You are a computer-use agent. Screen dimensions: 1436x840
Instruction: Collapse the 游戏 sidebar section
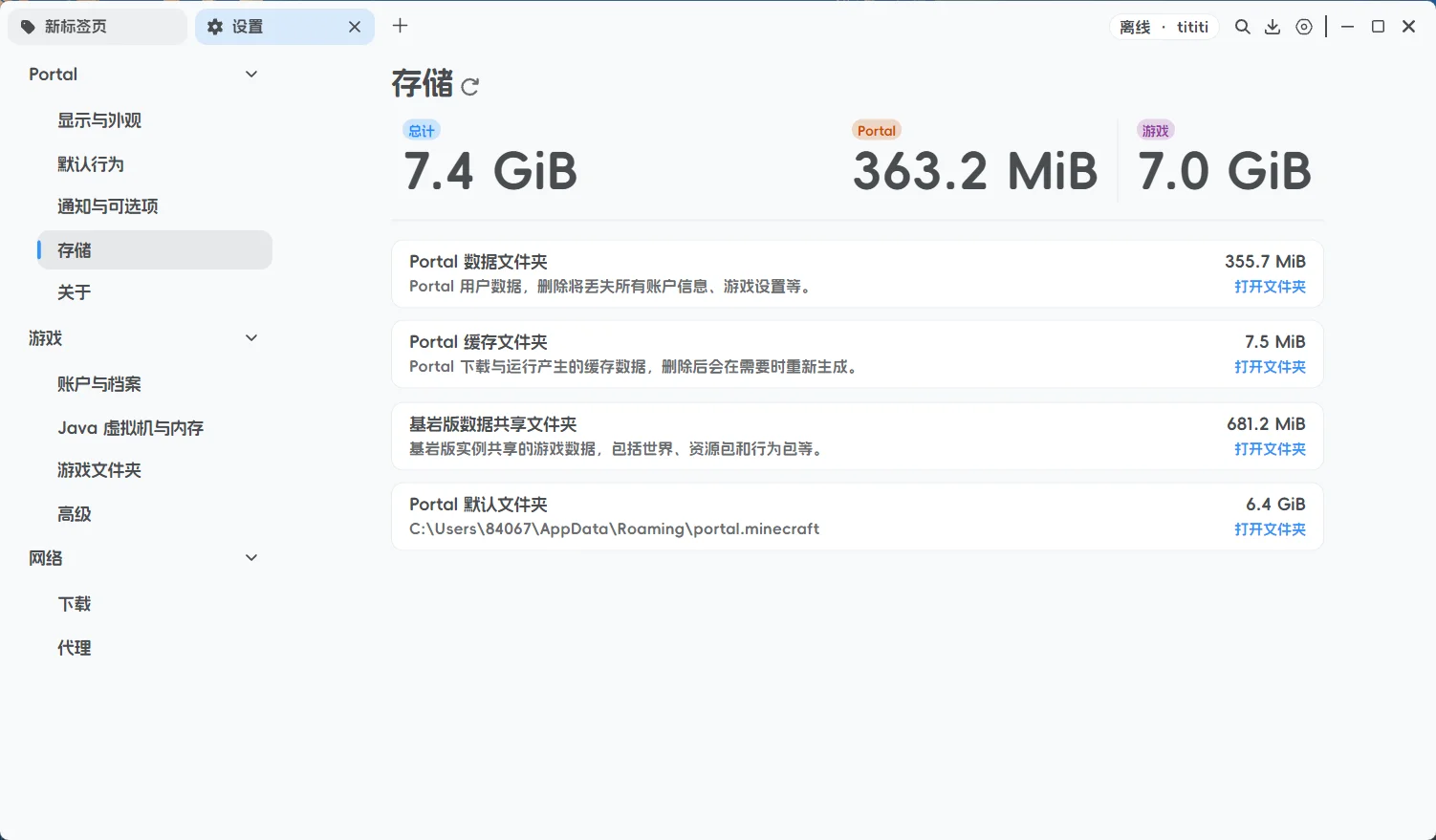coord(251,338)
